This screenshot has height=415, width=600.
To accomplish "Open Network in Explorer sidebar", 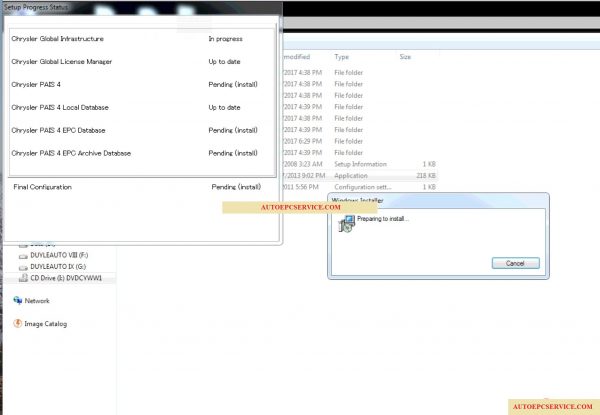I will [x=37, y=301].
